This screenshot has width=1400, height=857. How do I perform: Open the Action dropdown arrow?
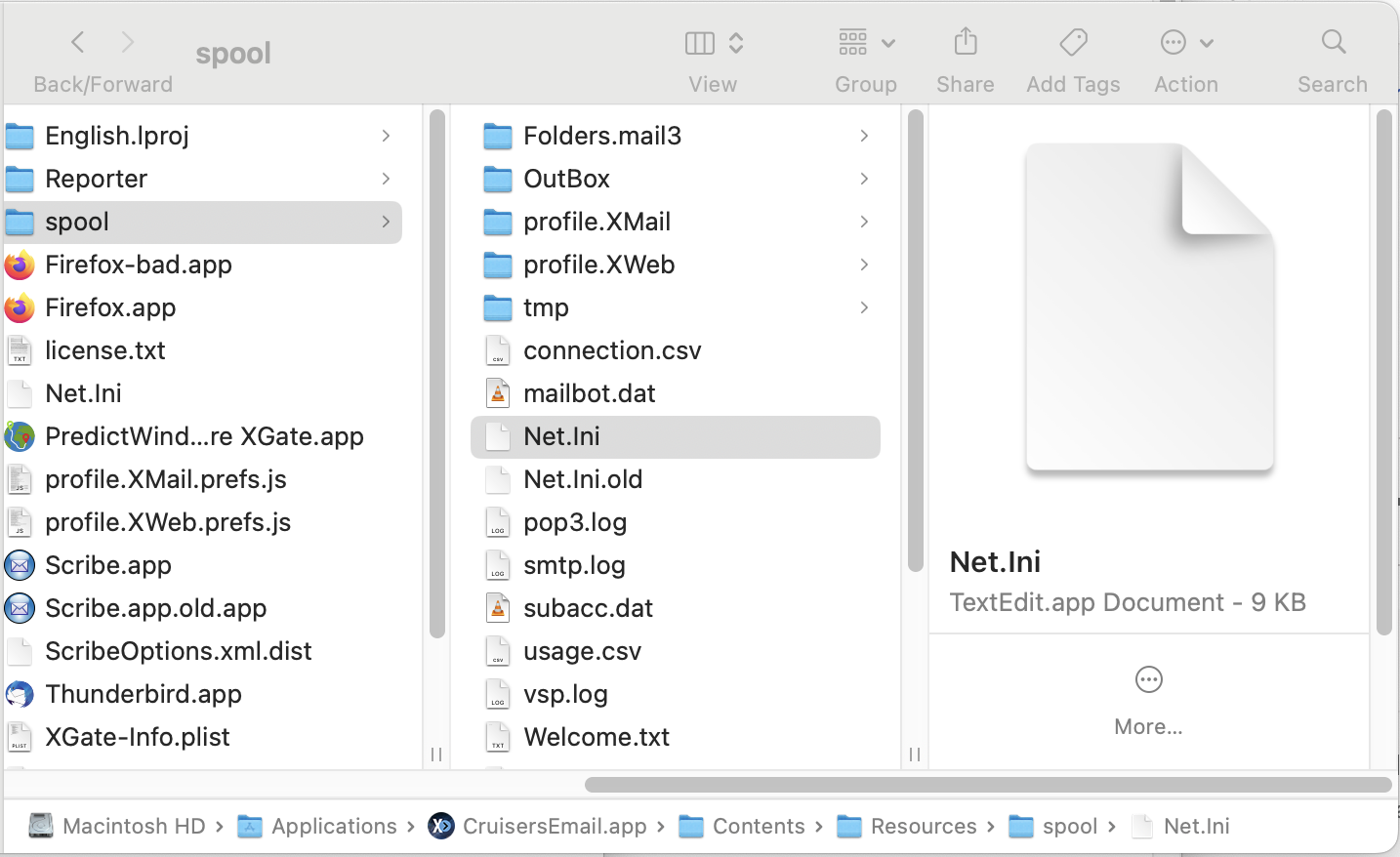click(x=1207, y=43)
